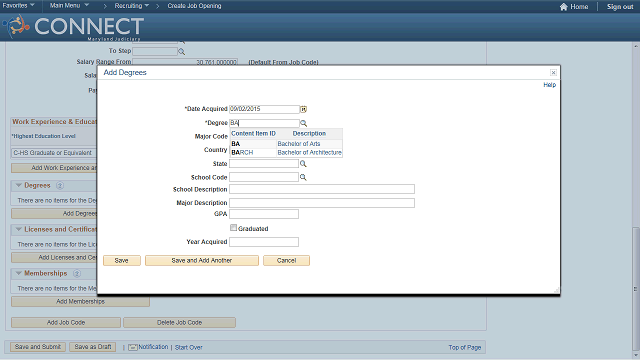
Task: Click Add Licenses and Certificates button
Action: pyautogui.click(x=54, y=258)
